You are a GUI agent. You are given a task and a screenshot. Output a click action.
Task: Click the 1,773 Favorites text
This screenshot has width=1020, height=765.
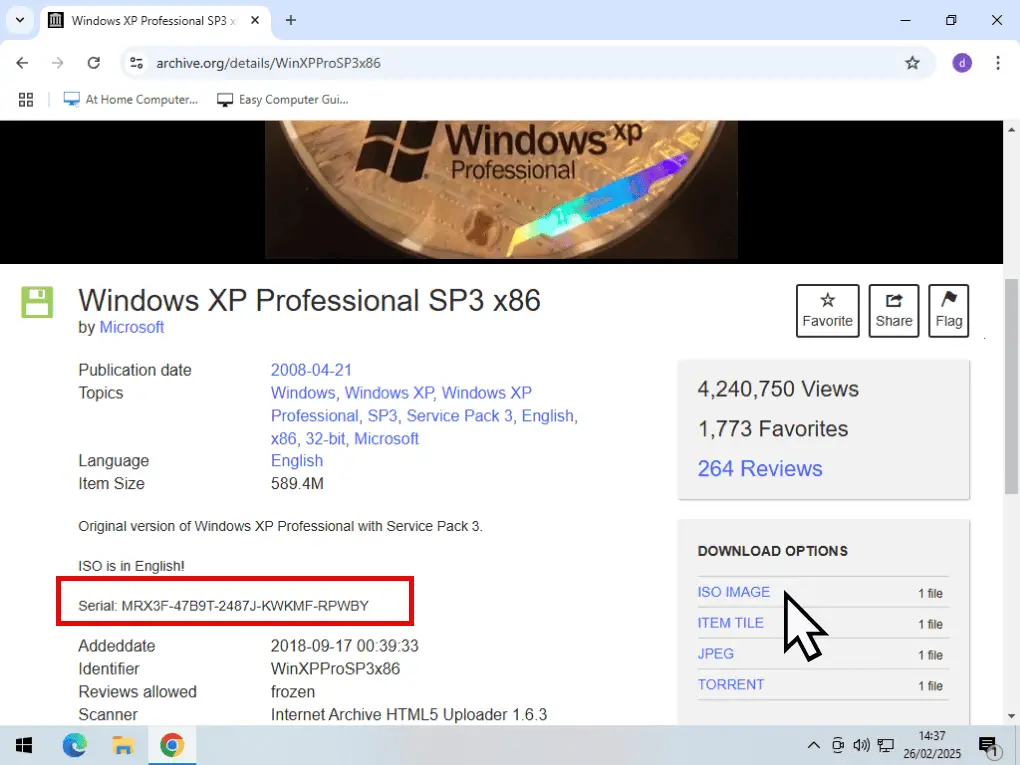pyautogui.click(x=773, y=429)
